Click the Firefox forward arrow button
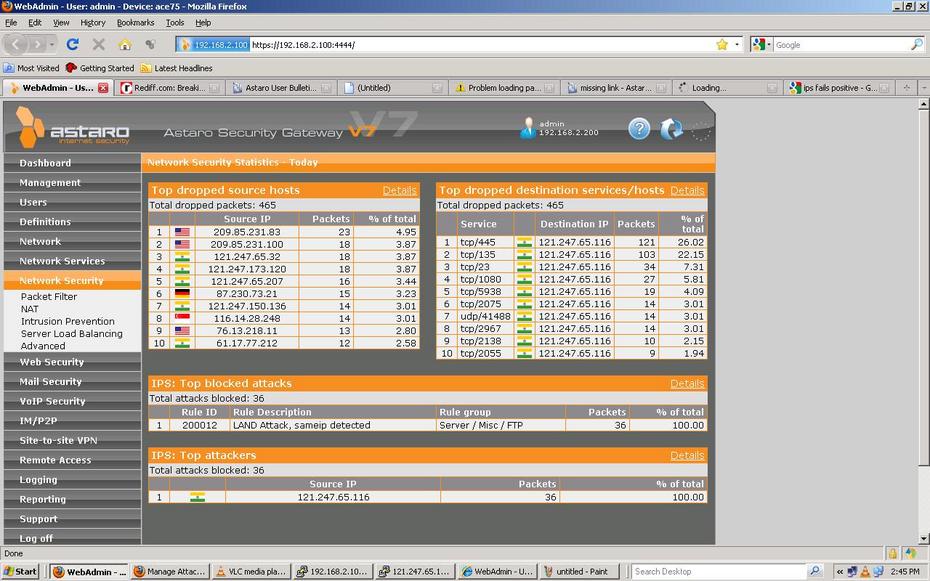This screenshot has width=930, height=581. (x=37, y=44)
